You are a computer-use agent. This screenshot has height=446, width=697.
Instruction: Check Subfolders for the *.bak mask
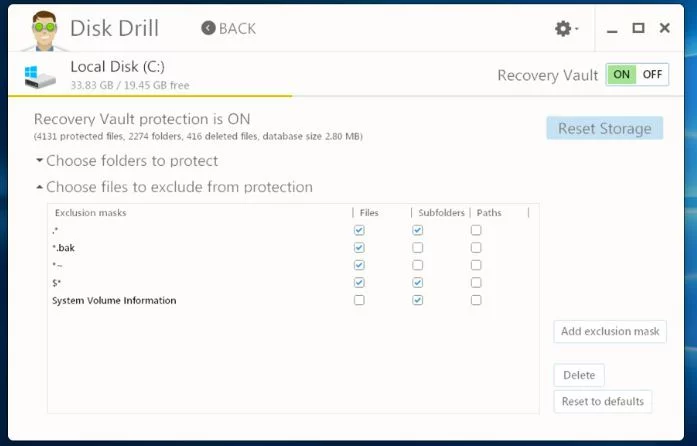417,248
